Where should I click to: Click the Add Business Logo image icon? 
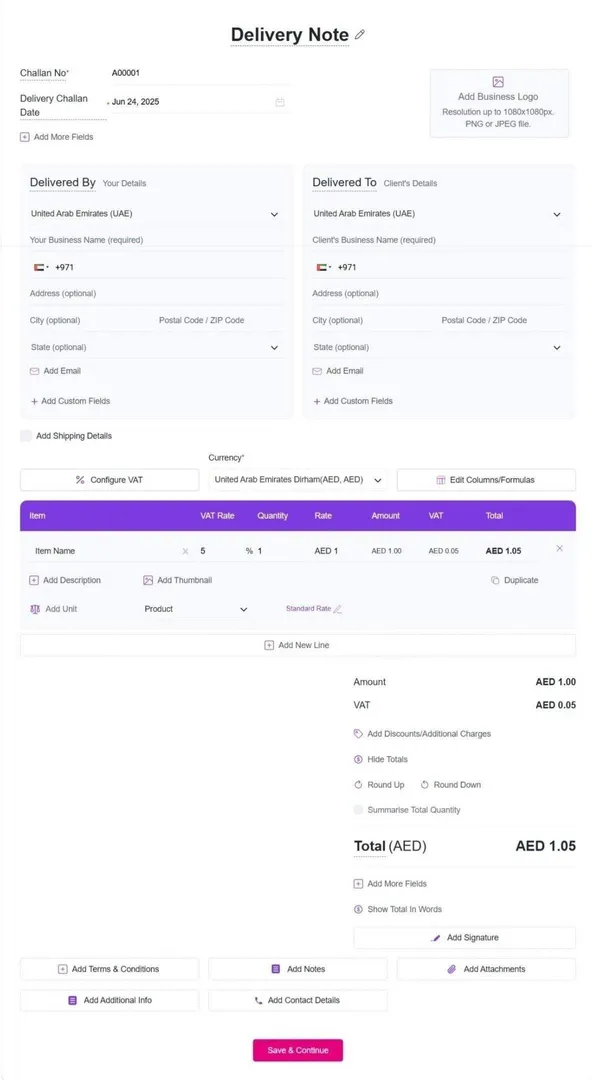pos(498,82)
